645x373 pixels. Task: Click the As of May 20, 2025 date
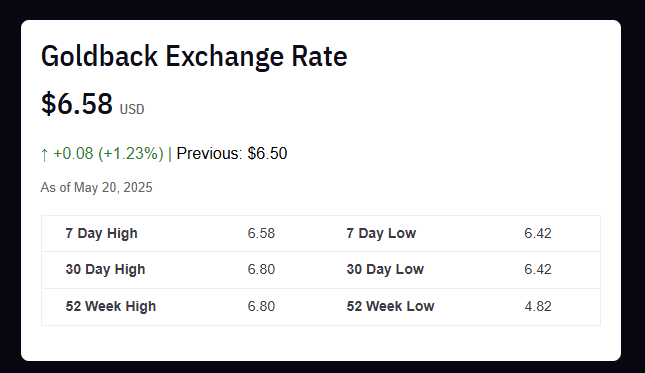[x=96, y=188]
